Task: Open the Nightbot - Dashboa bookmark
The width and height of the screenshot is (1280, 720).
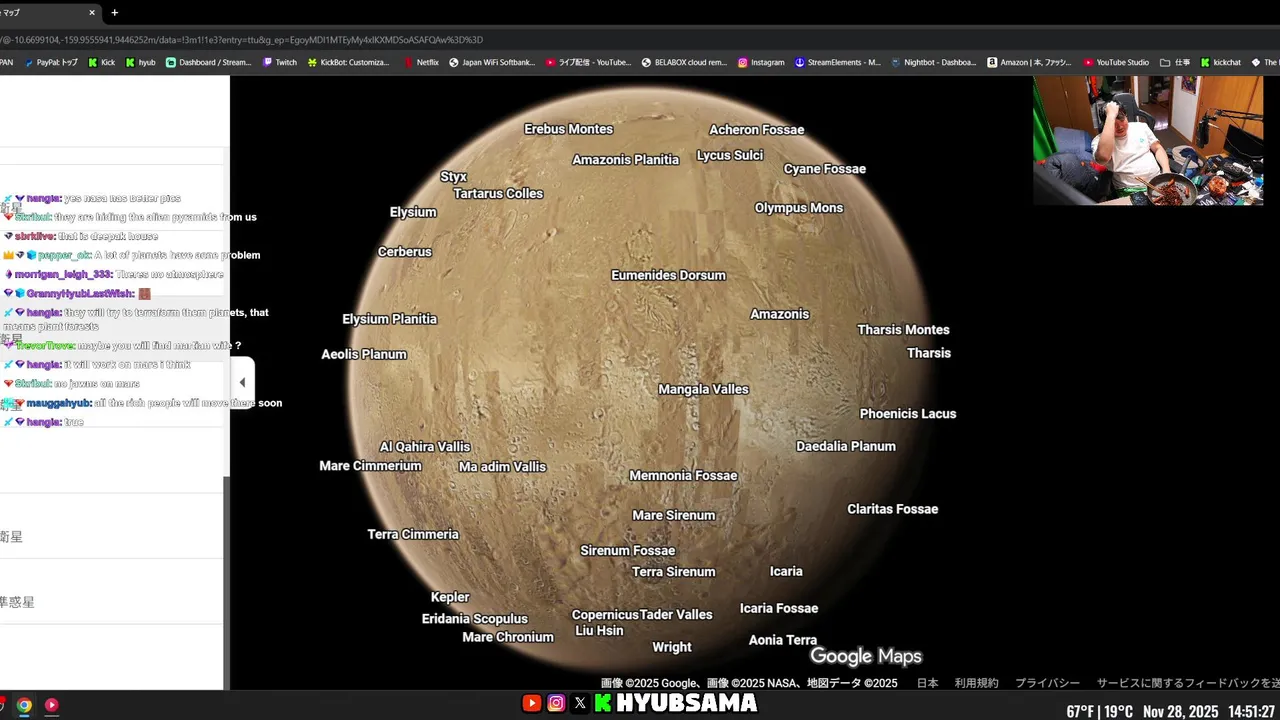Action: click(934, 62)
